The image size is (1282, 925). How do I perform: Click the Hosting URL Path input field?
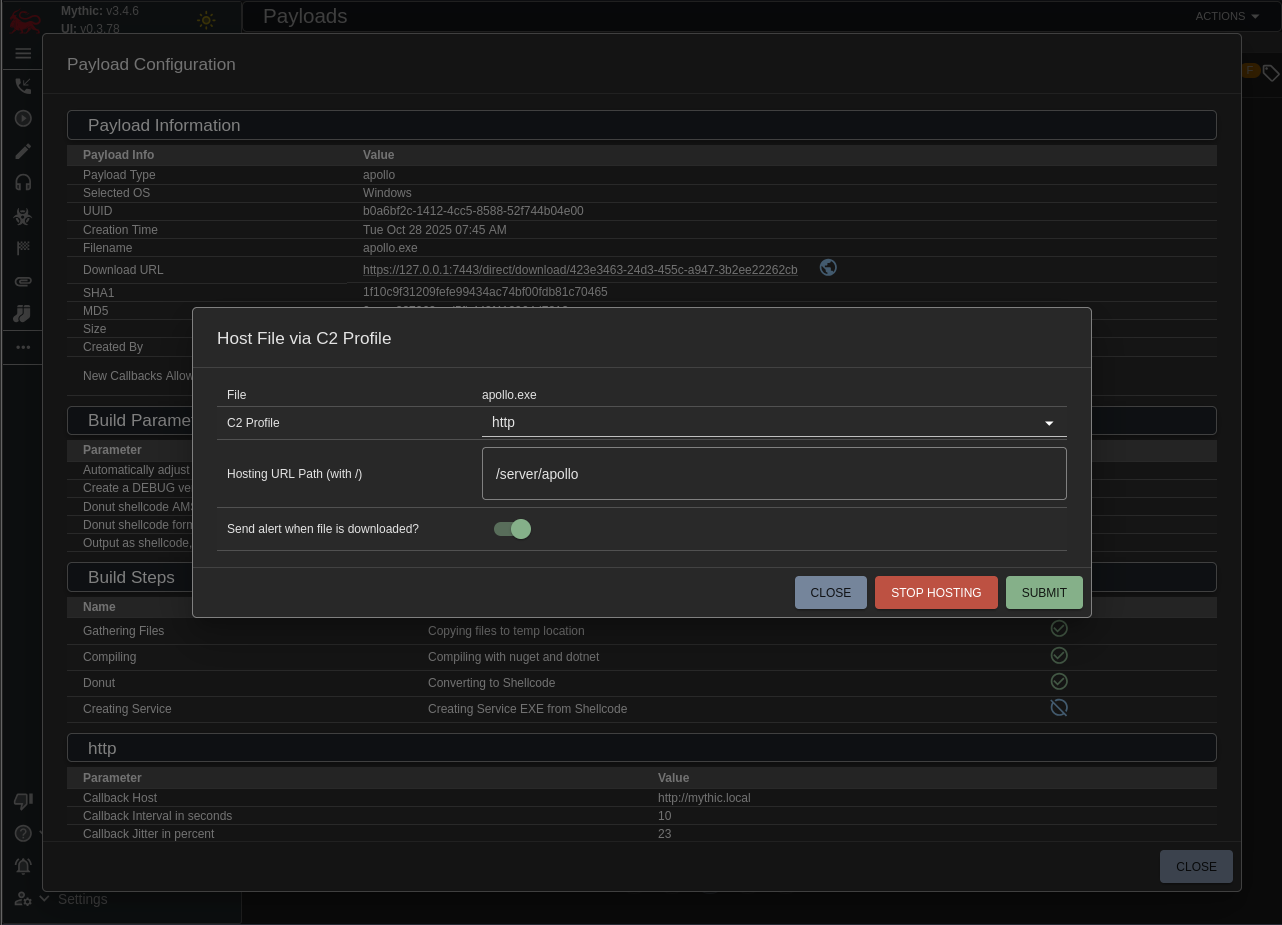point(773,474)
